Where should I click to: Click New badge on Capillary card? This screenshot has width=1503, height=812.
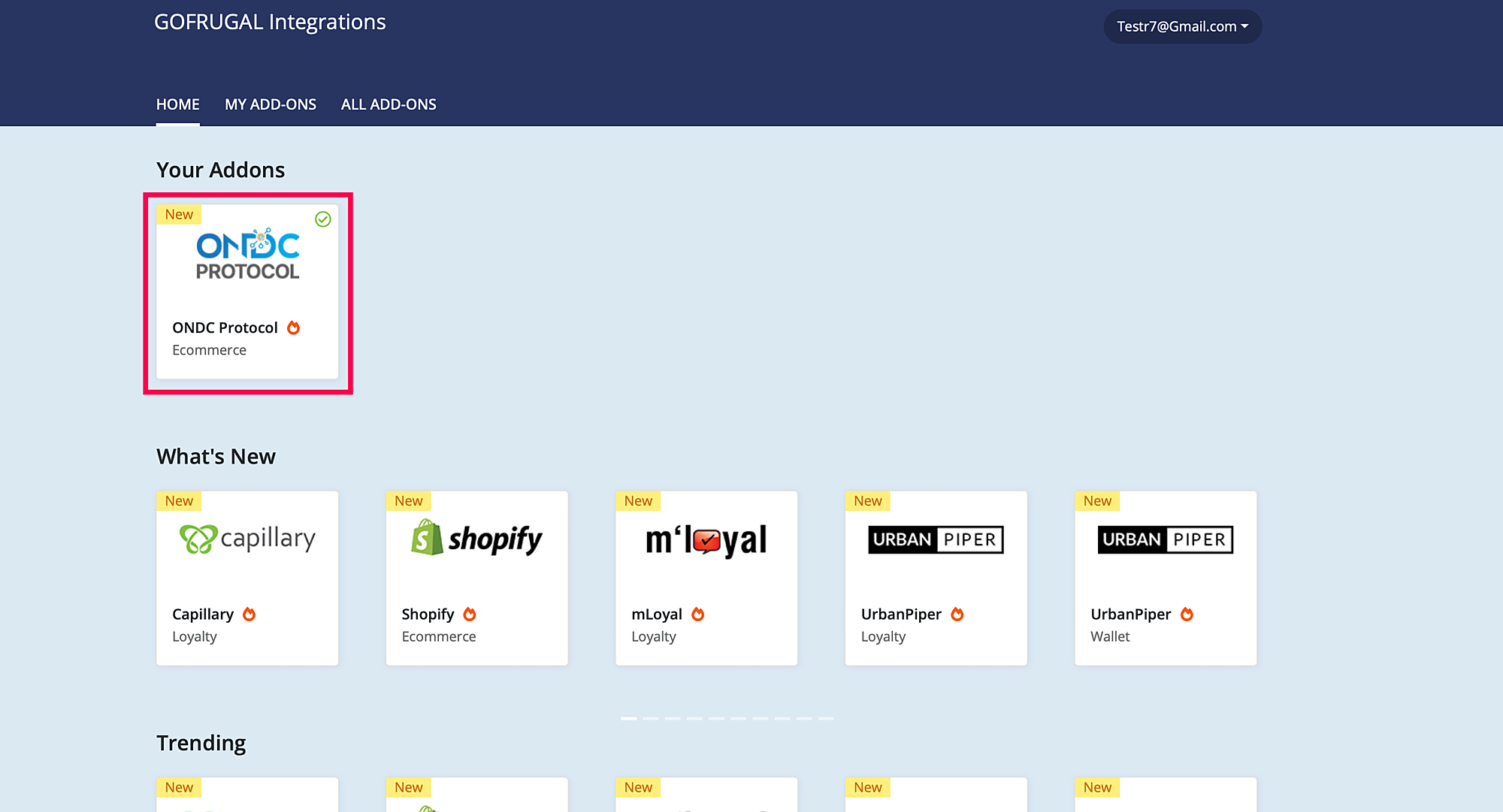pos(179,501)
